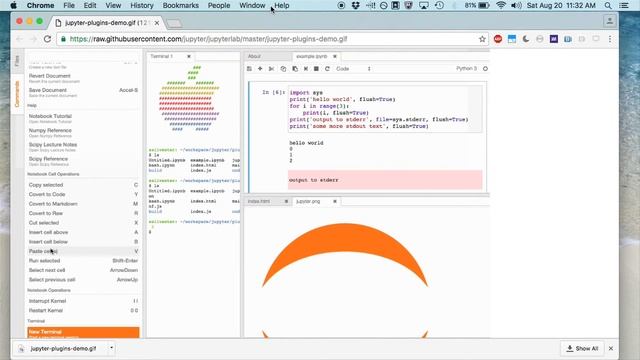Click the copy-cell icon in notebook toolbar
The image size is (640, 360).
[283, 69]
